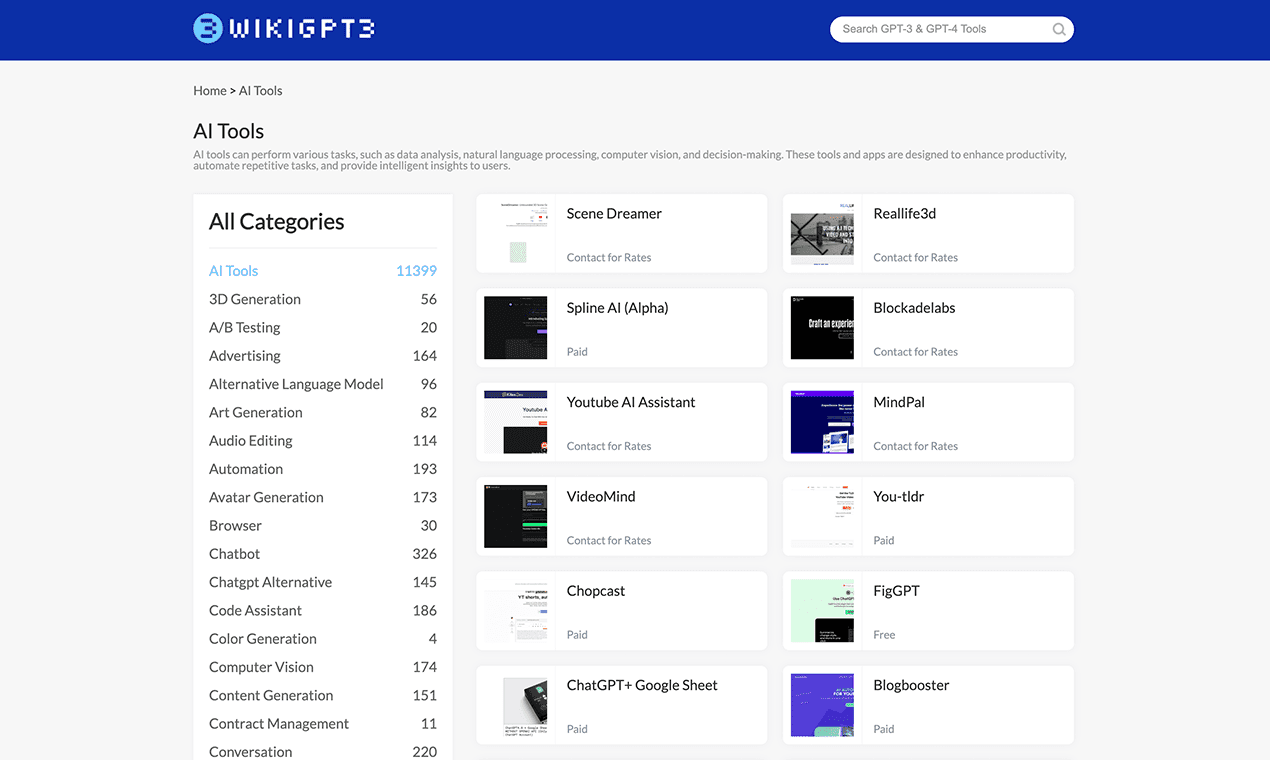Open Youtube AI Assistant thumbnail

[x=516, y=422]
